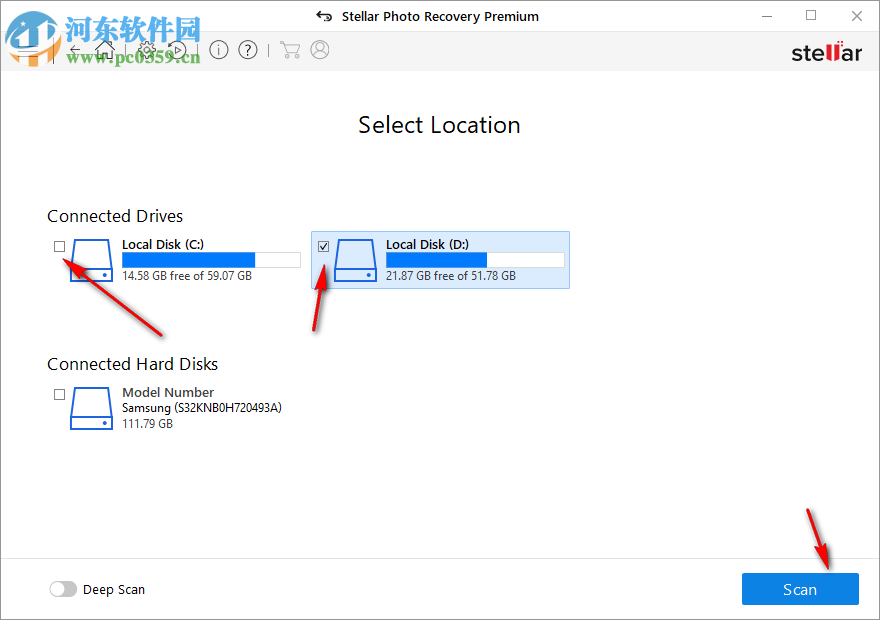Click the Local Disk (D:) drive icon
Viewport: 880px width, 620px height.
point(354,260)
